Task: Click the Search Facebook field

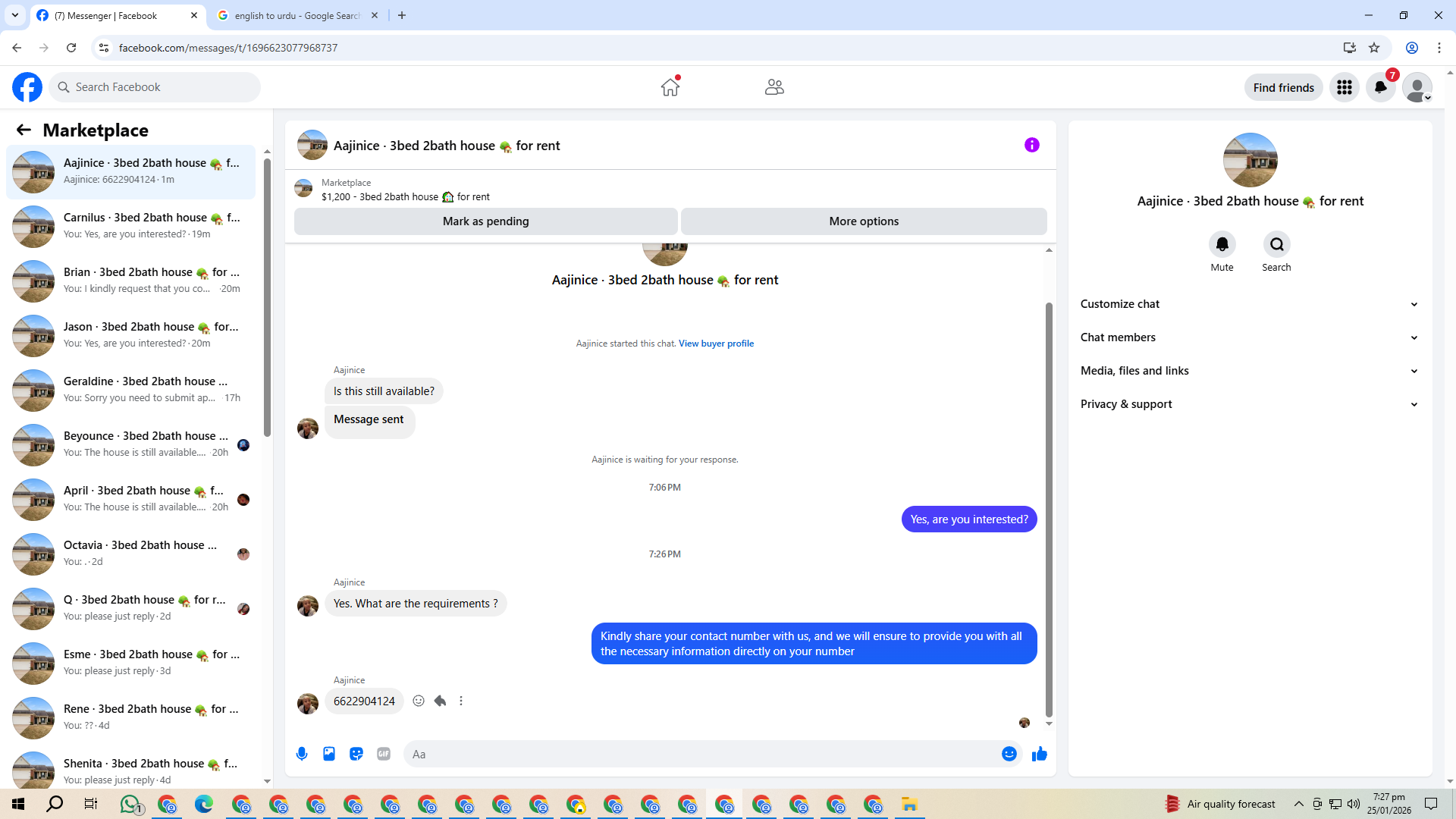Action: tap(155, 87)
